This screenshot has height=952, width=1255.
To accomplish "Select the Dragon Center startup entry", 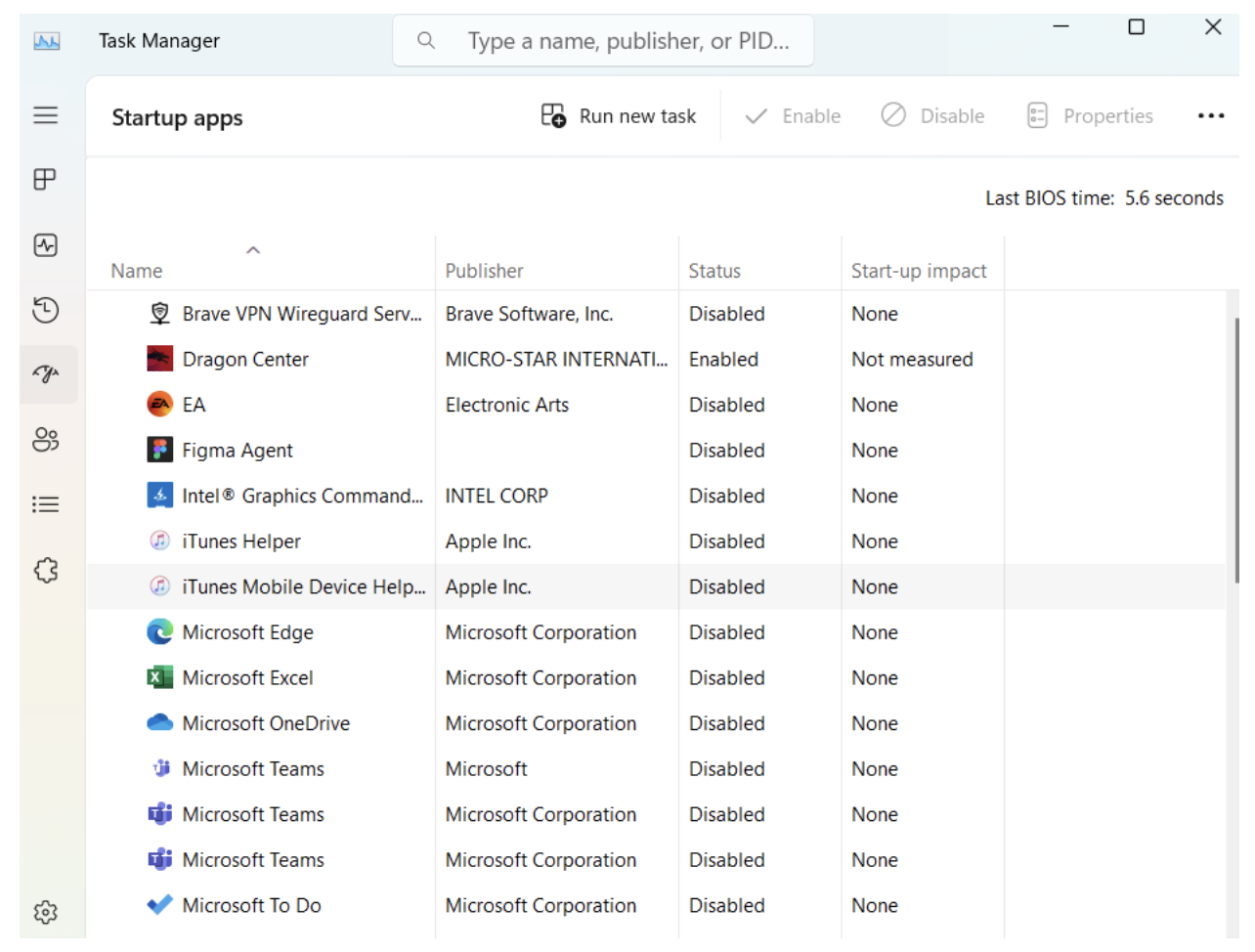I will coord(244,359).
